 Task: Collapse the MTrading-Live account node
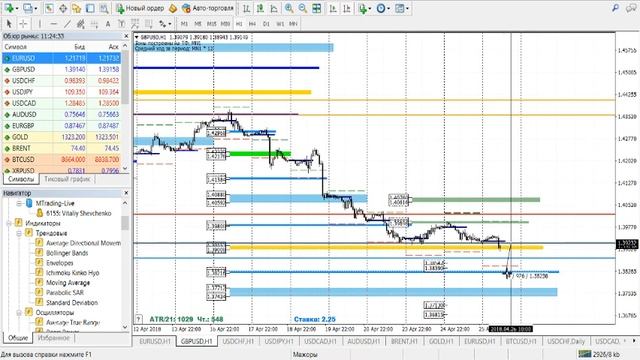coord(19,203)
